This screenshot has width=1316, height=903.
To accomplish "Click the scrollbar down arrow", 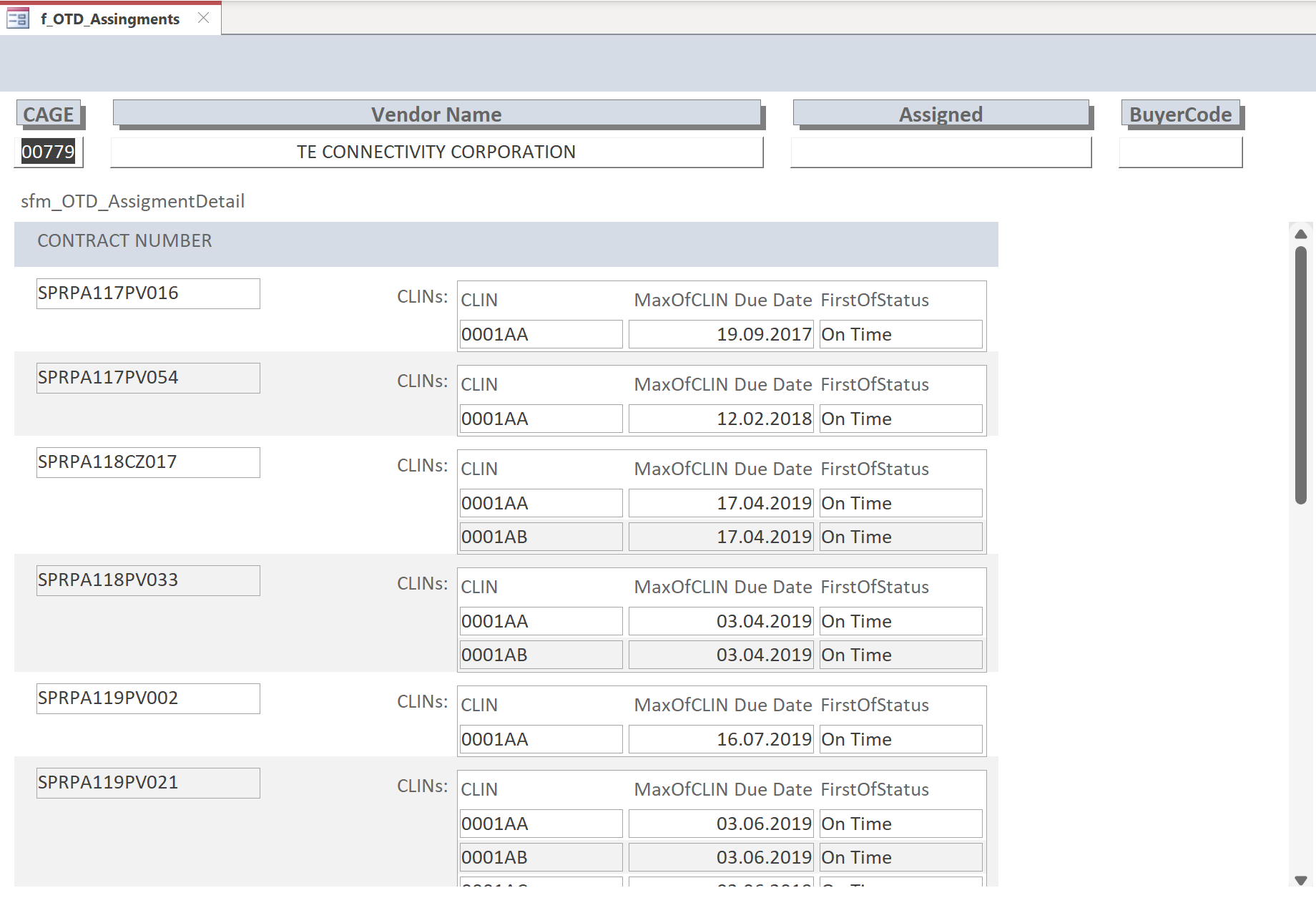I will [1301, 880].
